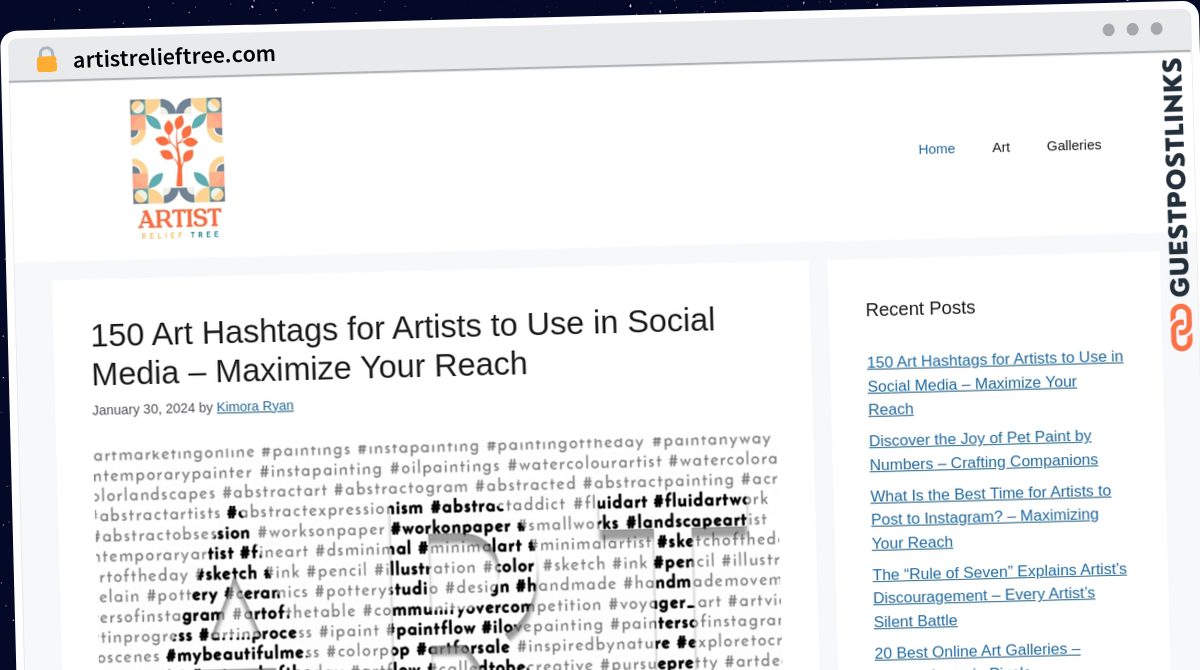Click the artistrelieftree.com address text
This screenshot has width=1200, height=670.
pyautogui.click(x=174, y=57)
